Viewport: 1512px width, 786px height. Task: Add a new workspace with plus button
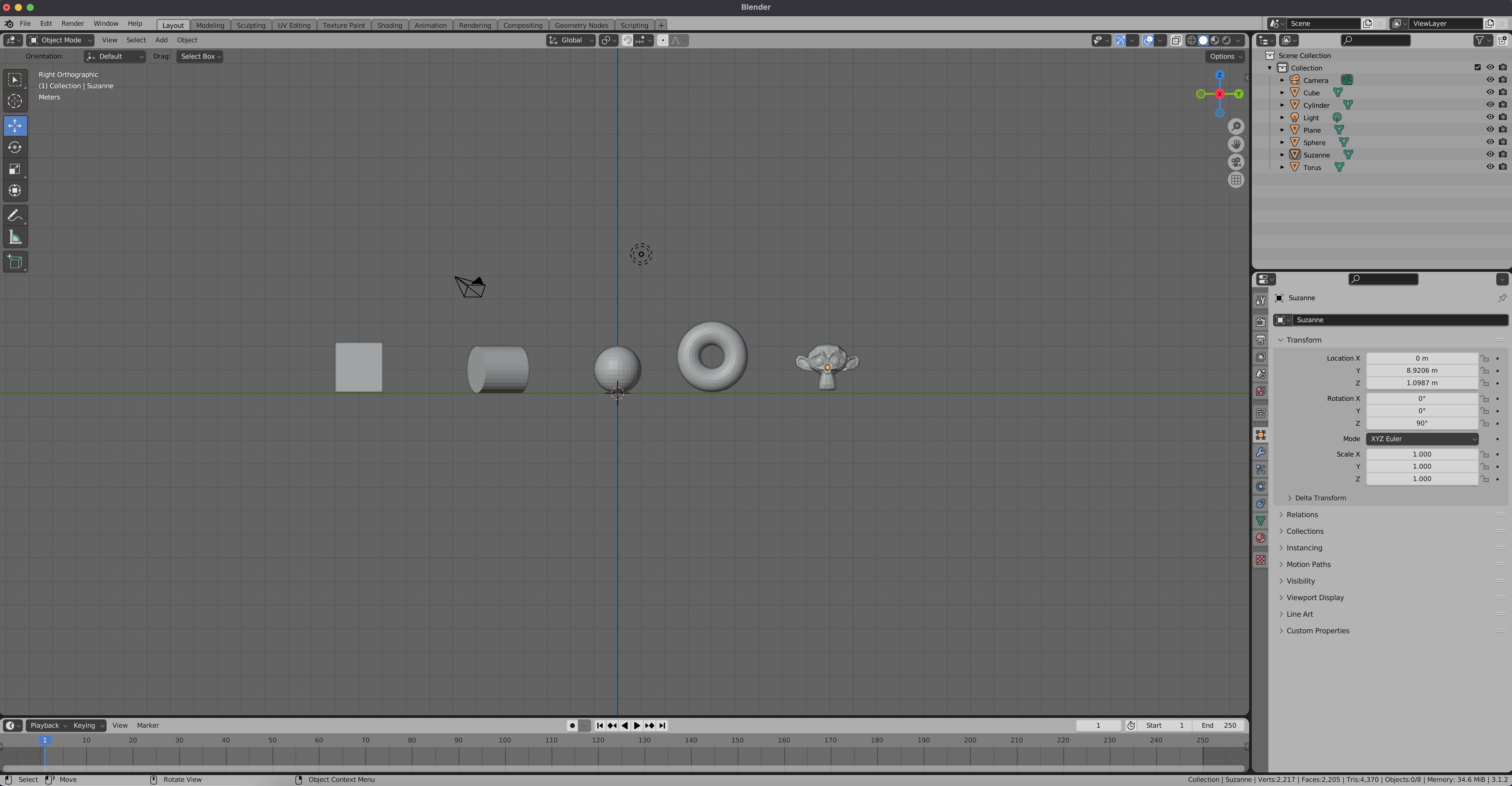tap(661, 25)
